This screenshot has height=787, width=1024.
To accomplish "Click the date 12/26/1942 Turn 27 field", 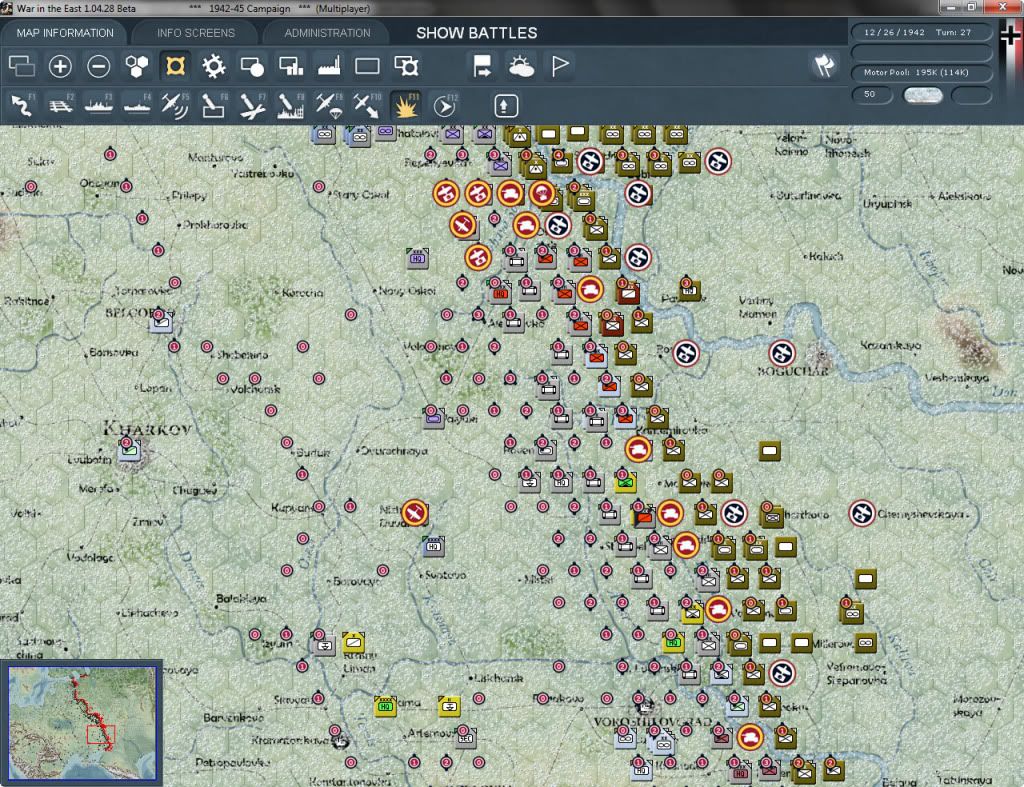I will 921,32.
